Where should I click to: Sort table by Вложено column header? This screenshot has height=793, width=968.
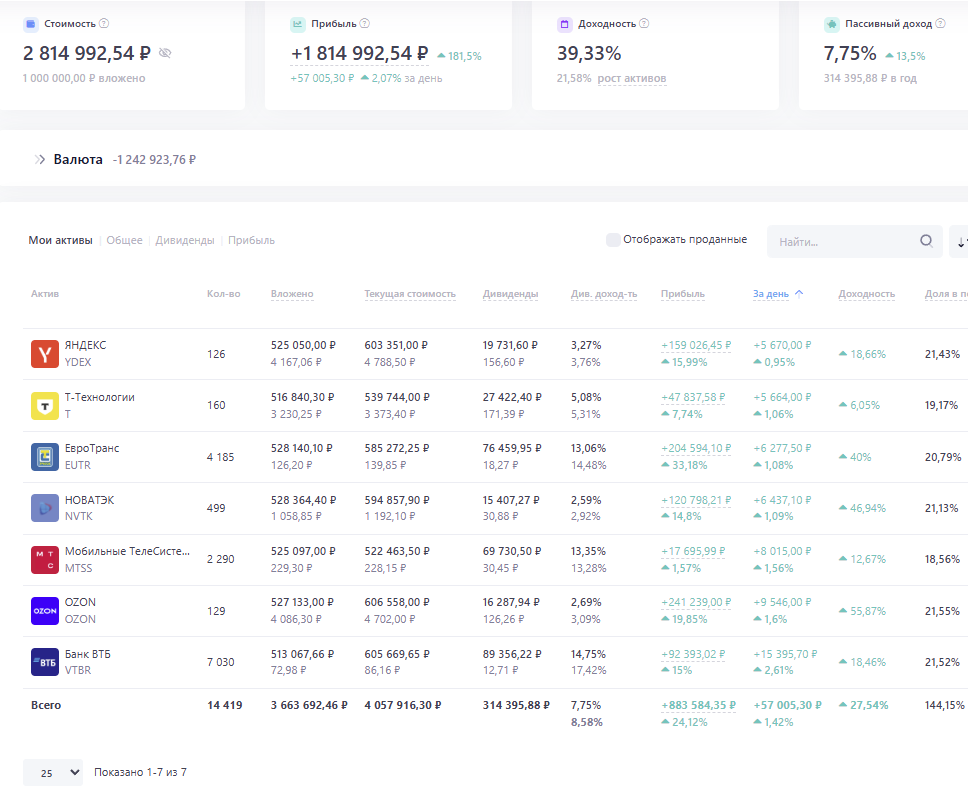pos(292,294)
